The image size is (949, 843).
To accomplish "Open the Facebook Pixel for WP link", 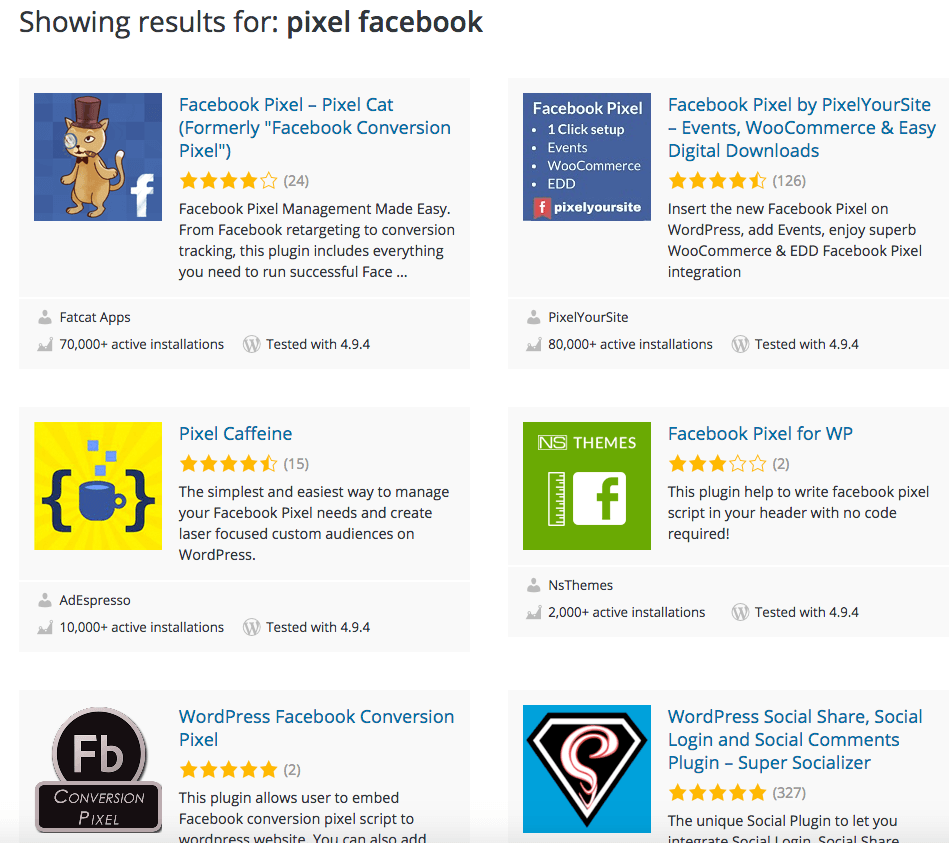I will tap(759, 433).
